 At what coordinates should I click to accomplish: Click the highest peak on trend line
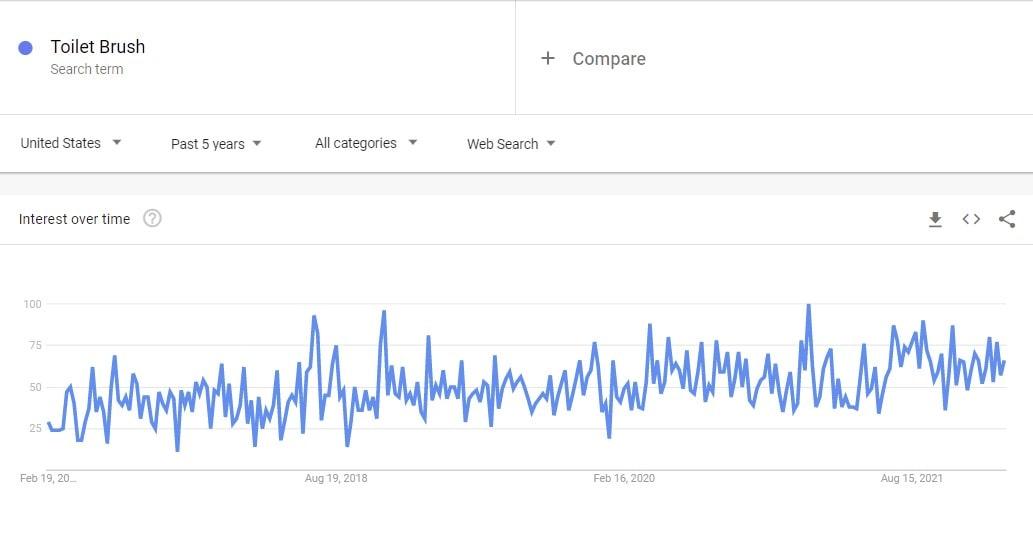808,306
